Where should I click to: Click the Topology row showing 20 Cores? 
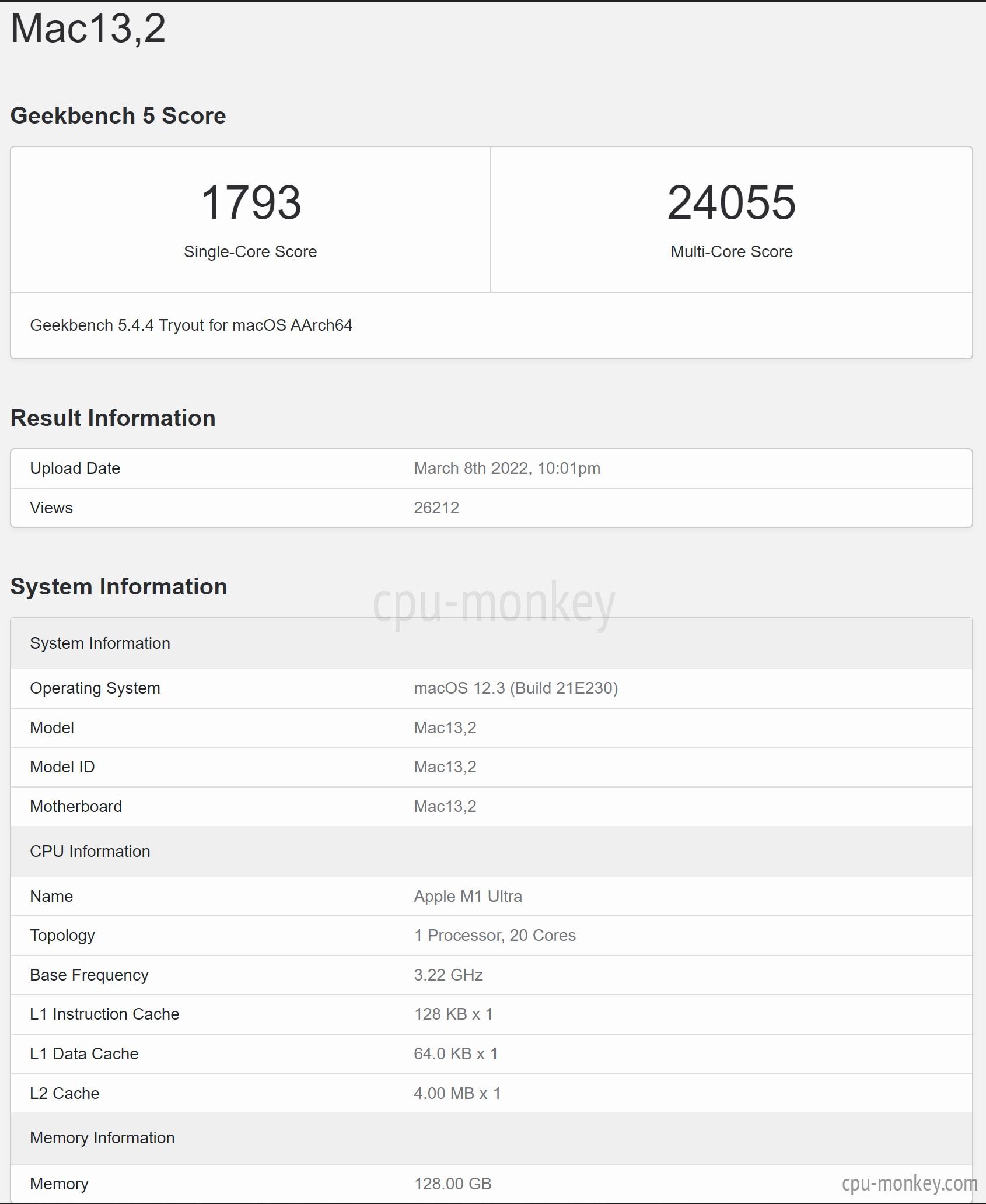tap(491, 936)
